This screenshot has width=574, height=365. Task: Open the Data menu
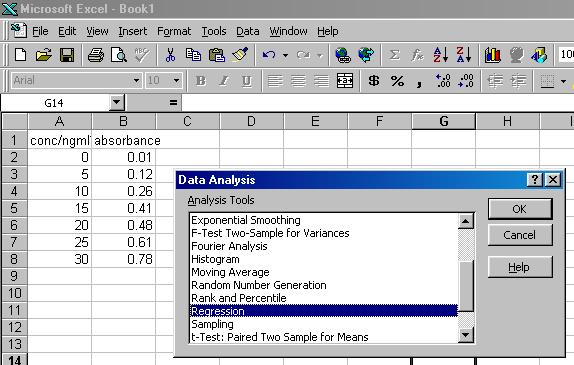point(247,31)
